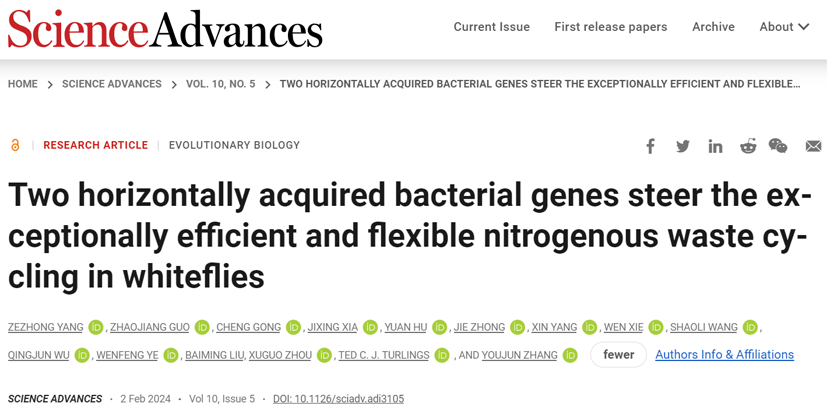Viewport: 827px width, 410px height.
Task: Click the DOI link 10.1126/sciadv.adi3105
Action: [338, 399]
